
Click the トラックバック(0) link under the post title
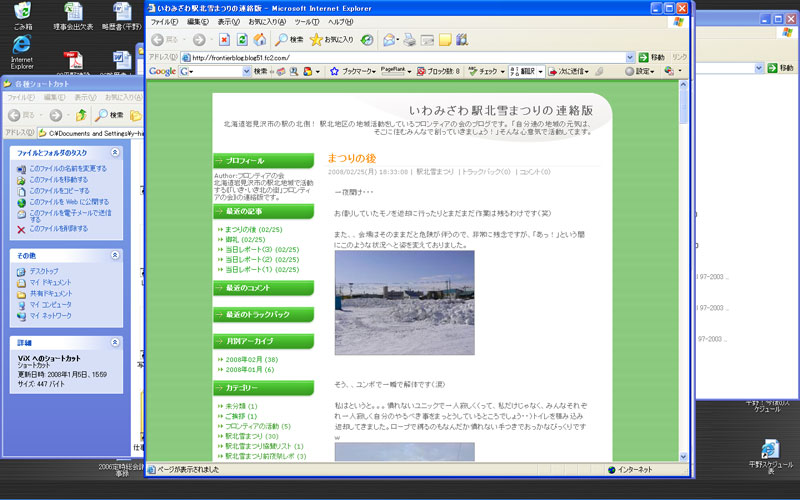pyautogui.click(x=486, y=172)
